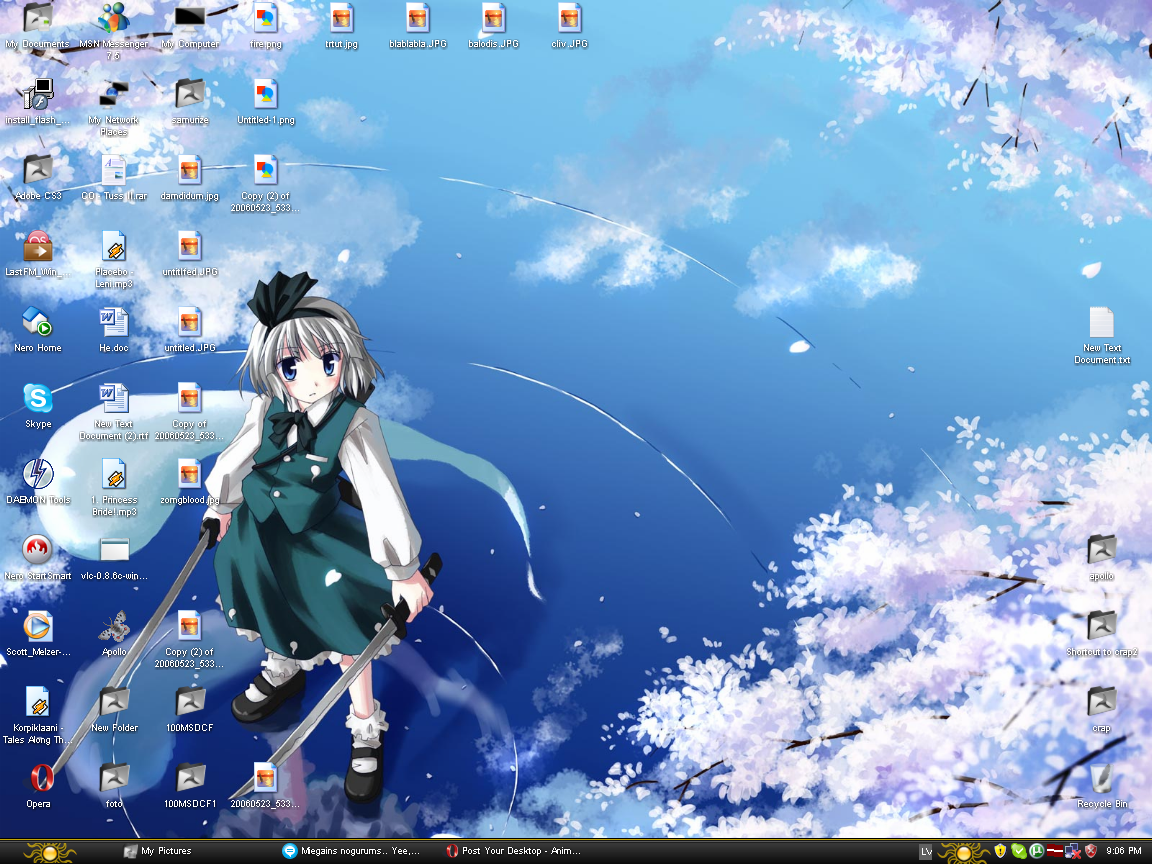Viewport: 1152px width, 864px height.
Task: Select the samurize folder
Action: pyautogui.click(x=190, y=101)
